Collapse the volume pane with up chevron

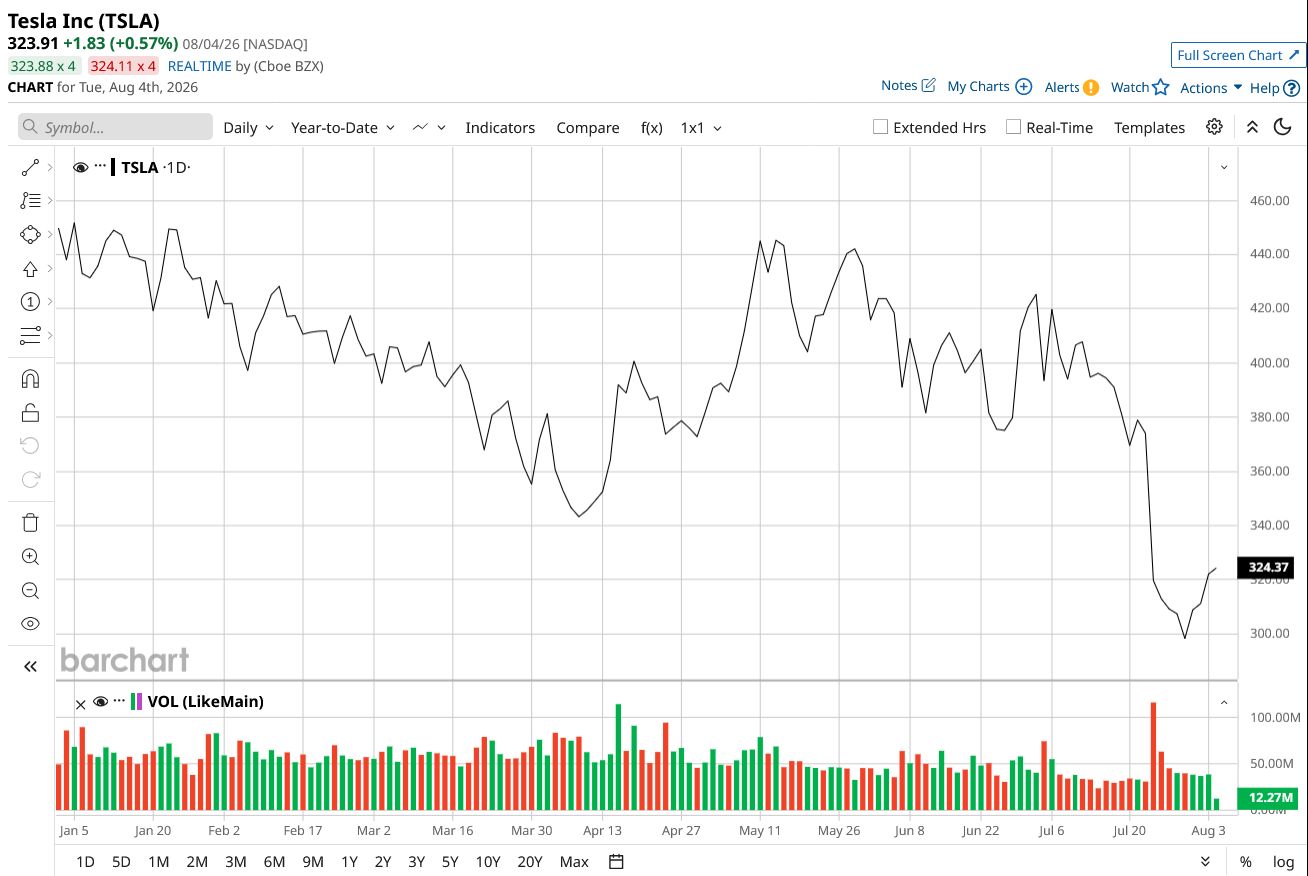pyautogui.click(x=1224, y=703)
